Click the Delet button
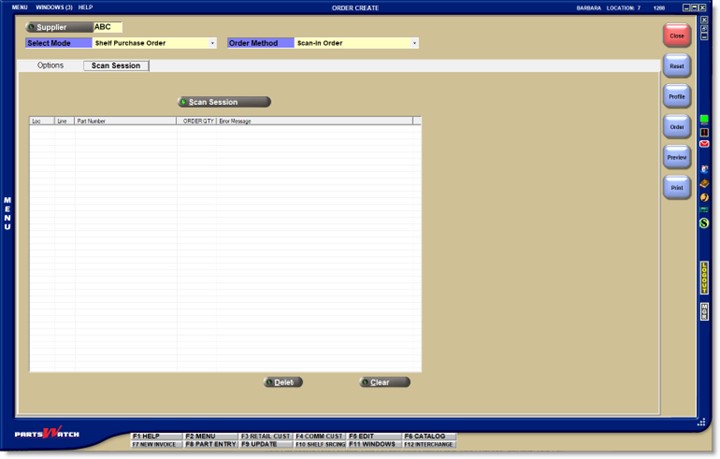The width and height of the screenshot is (720, 459). 283,382
